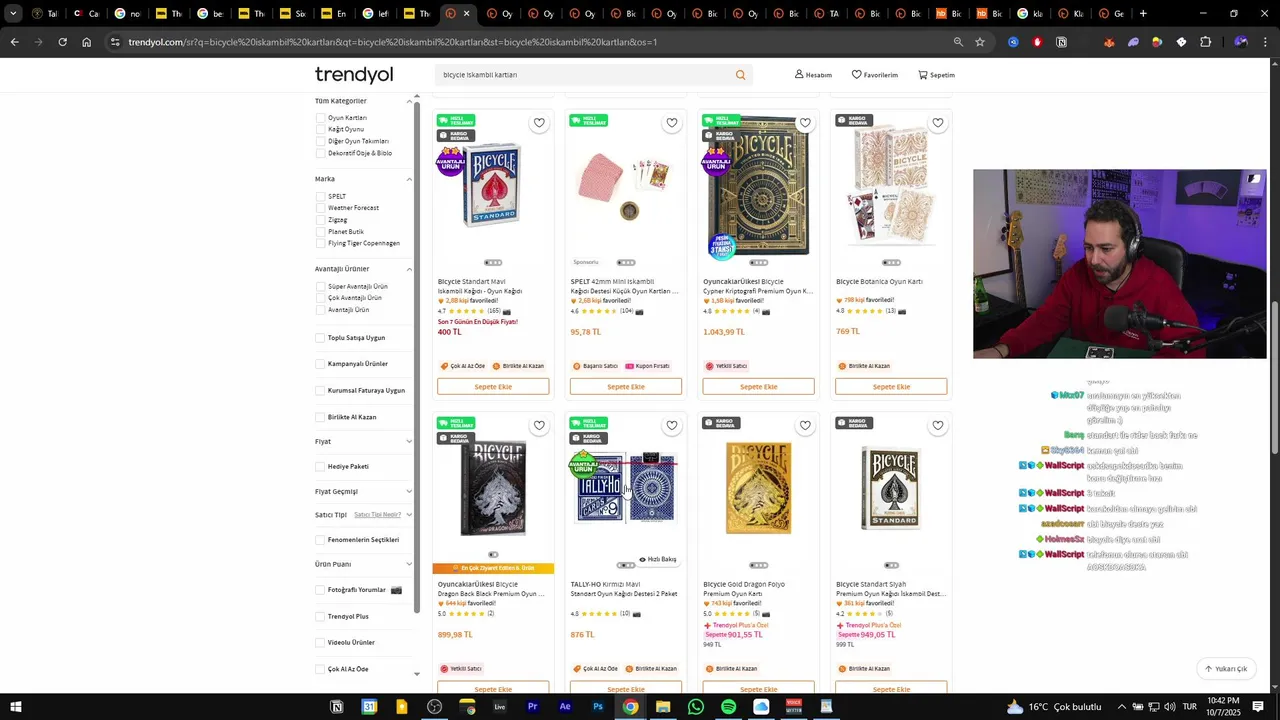The width and height of the screenshot is (1280, 720).
Task: Switch to the 'lef' tab
Action: [x=375, y=14]
